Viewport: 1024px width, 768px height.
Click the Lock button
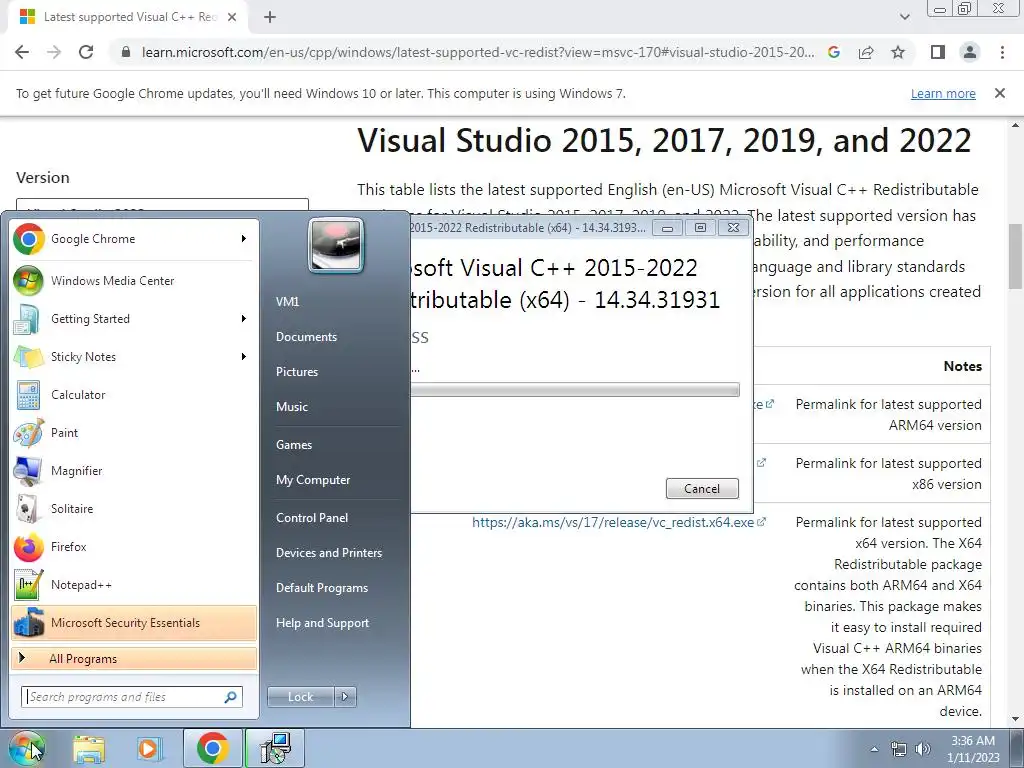(x=300, y=697)
